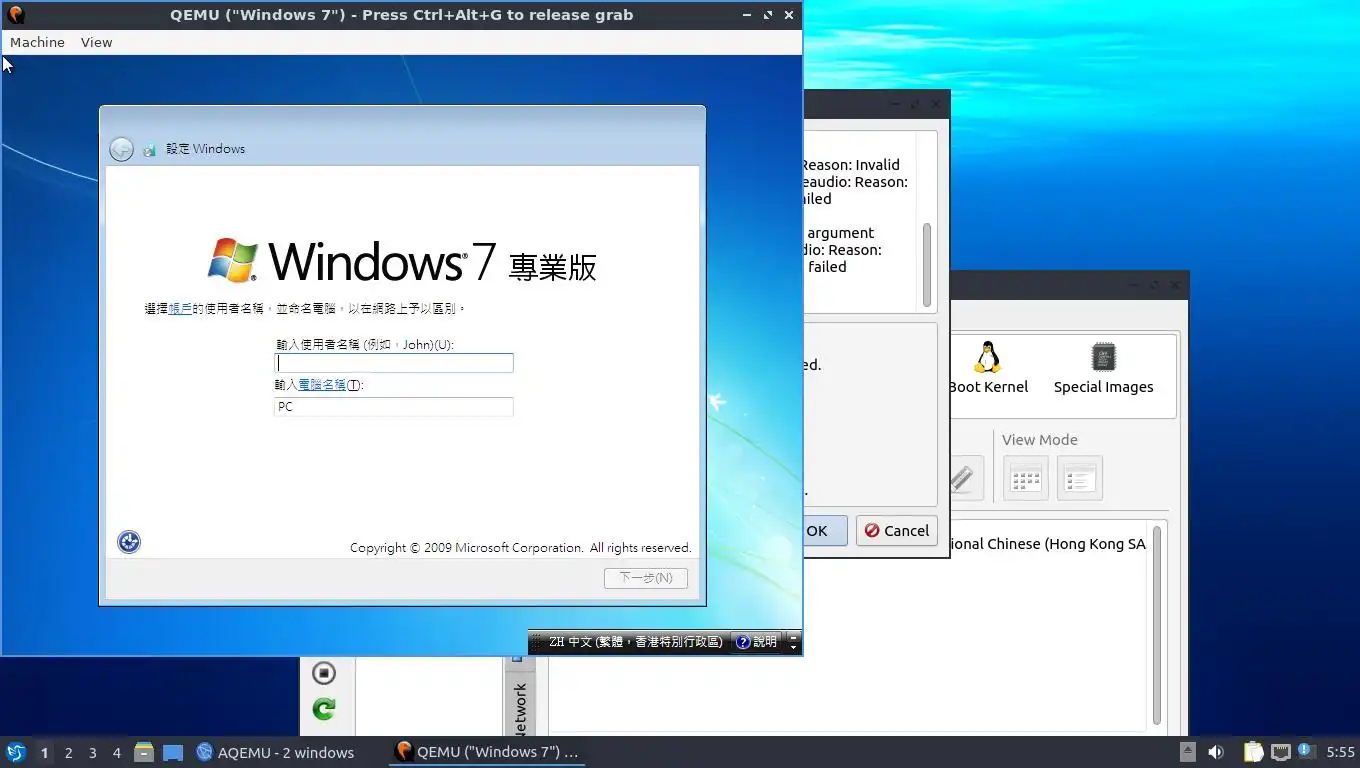Screen dimensions: 1360x768
Task: Switch AQEMU view mode to list
Action: 1080,478
